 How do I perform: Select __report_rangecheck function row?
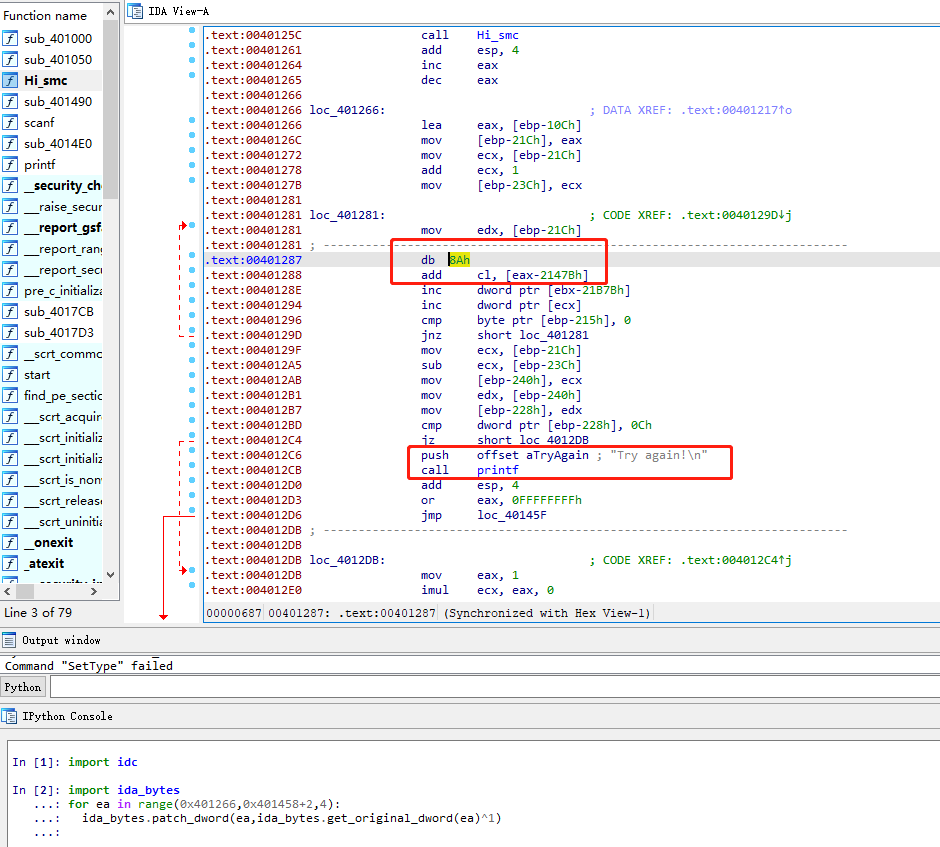point(52,249)
